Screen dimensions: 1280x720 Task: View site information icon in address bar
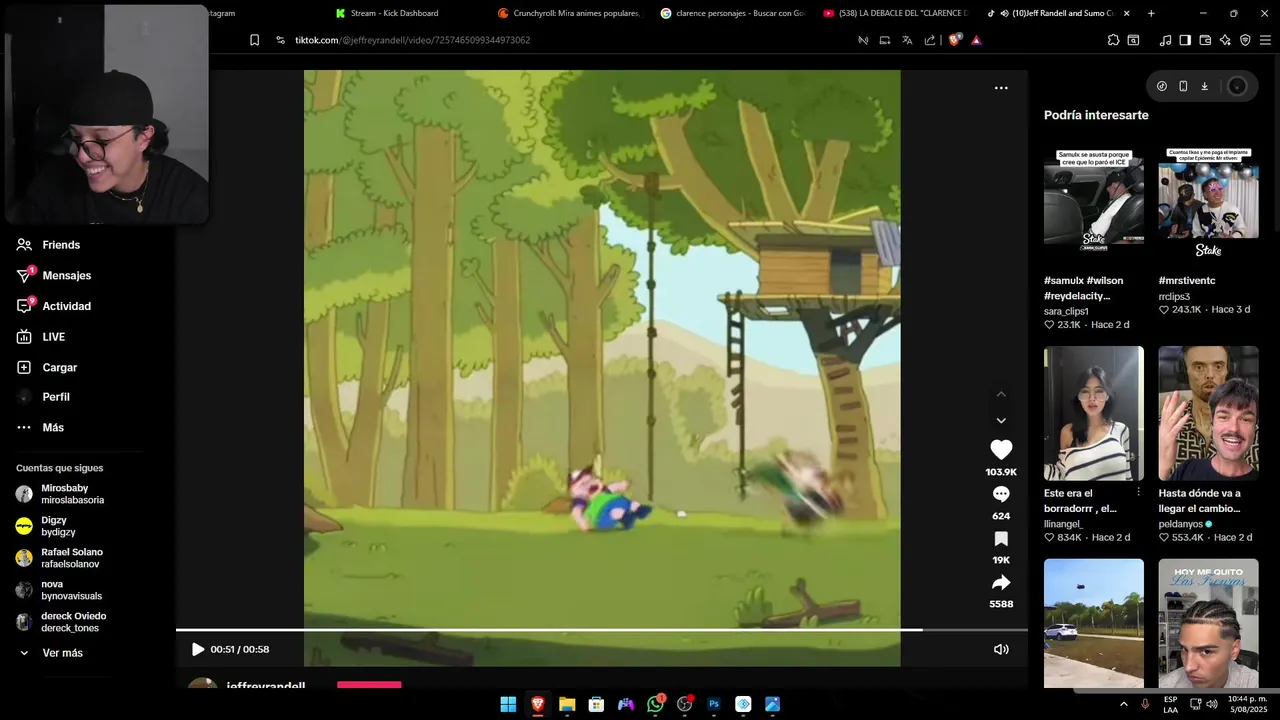tap(280, 40)
